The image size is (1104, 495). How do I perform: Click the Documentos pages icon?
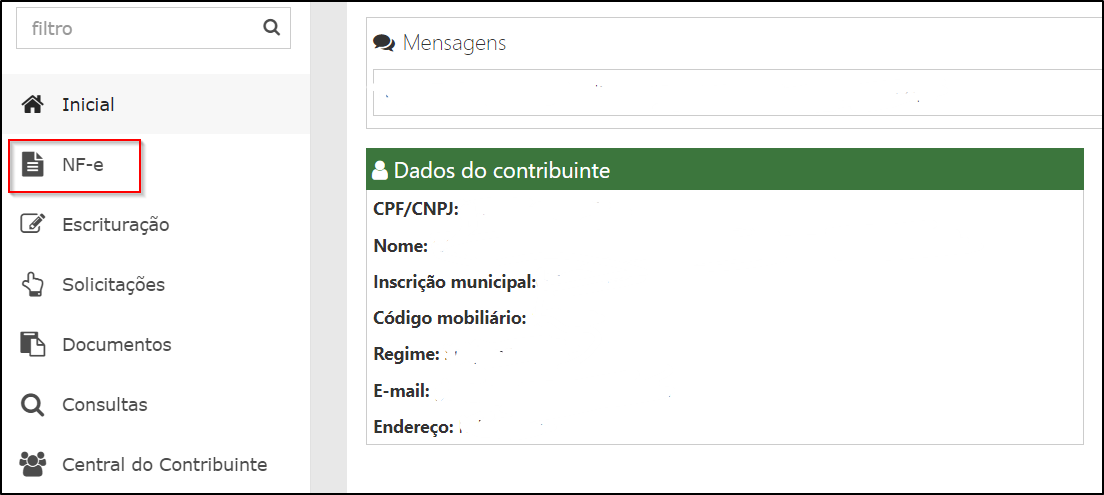[x=33, y=344]
